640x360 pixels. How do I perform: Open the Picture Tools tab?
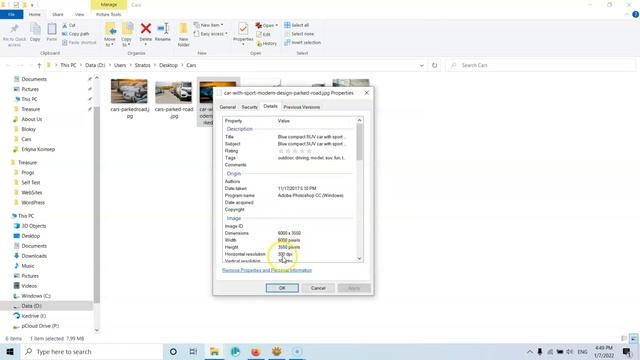[109, 14]
